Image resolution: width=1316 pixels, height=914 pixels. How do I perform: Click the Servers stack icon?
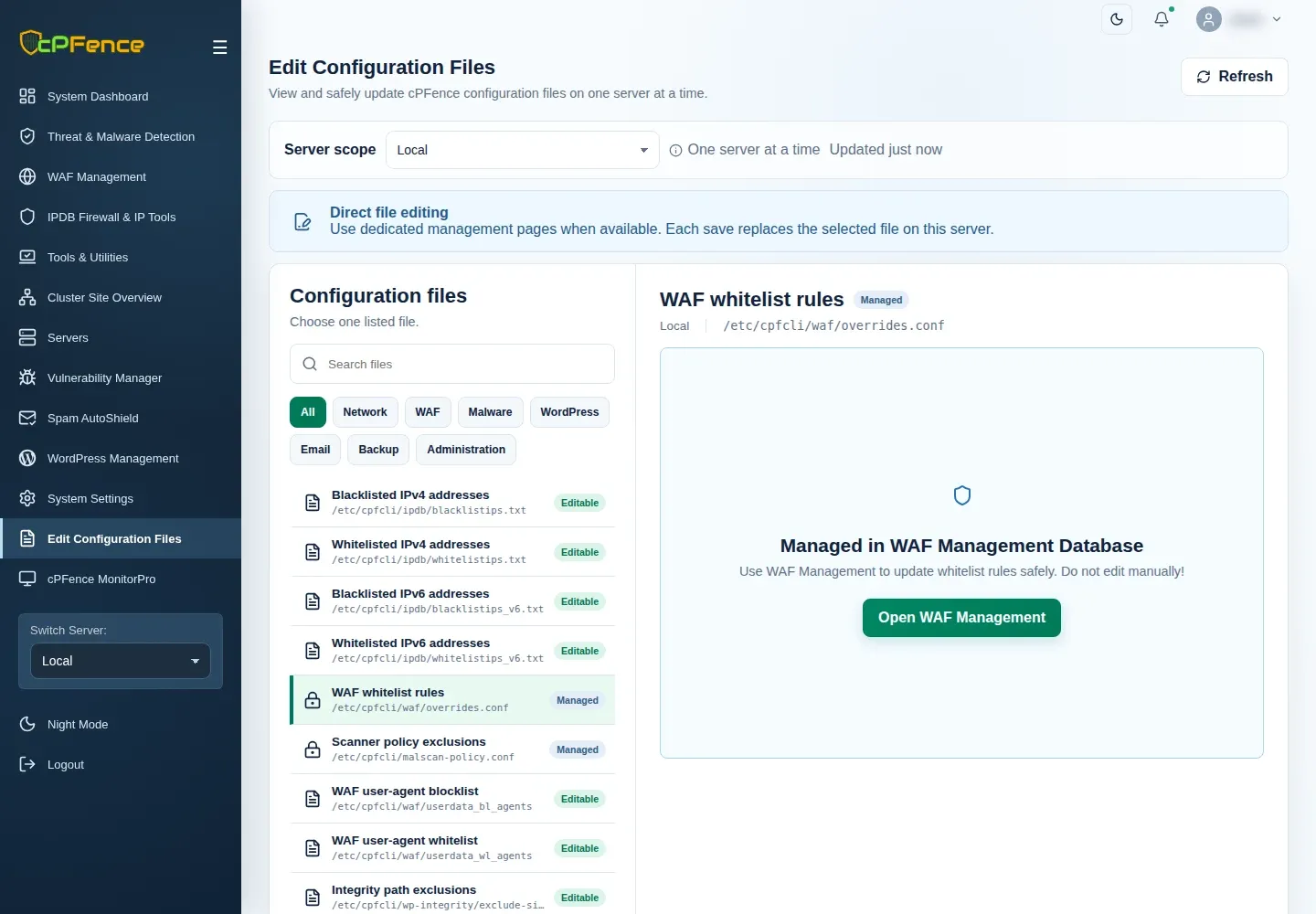27,337
